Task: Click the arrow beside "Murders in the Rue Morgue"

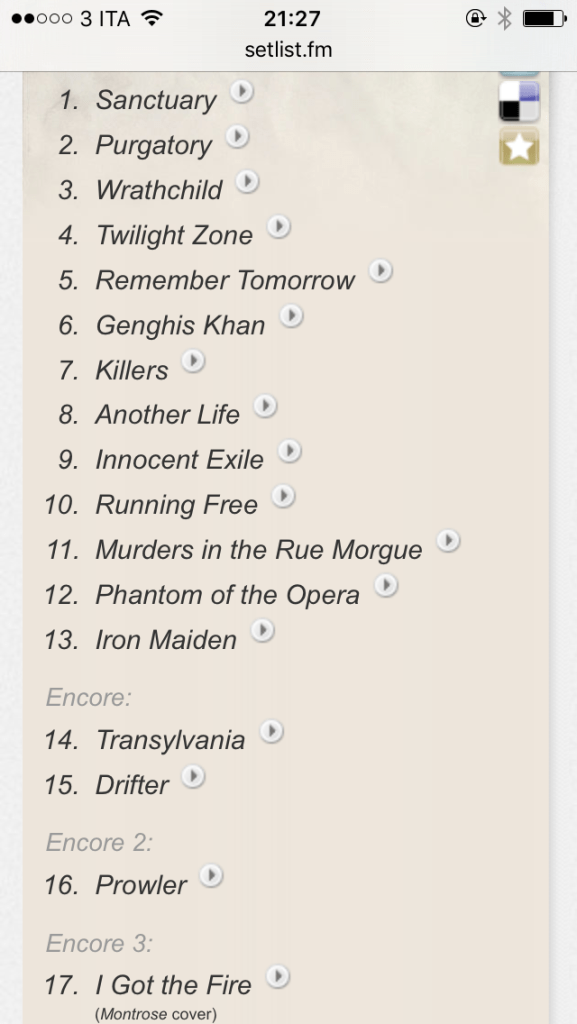Action: coord(448,542)
